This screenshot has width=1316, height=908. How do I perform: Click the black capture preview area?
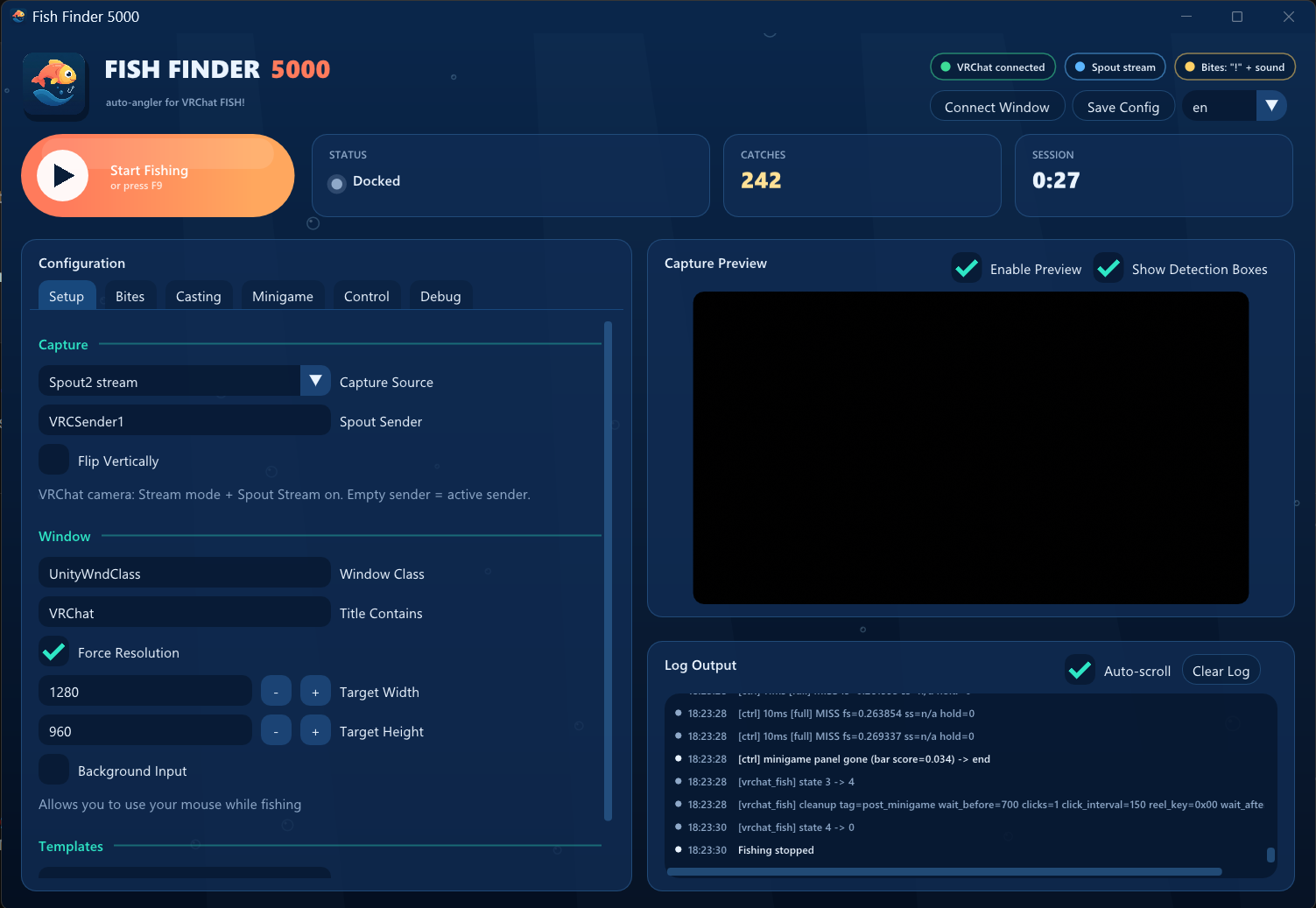pos(971,447)
